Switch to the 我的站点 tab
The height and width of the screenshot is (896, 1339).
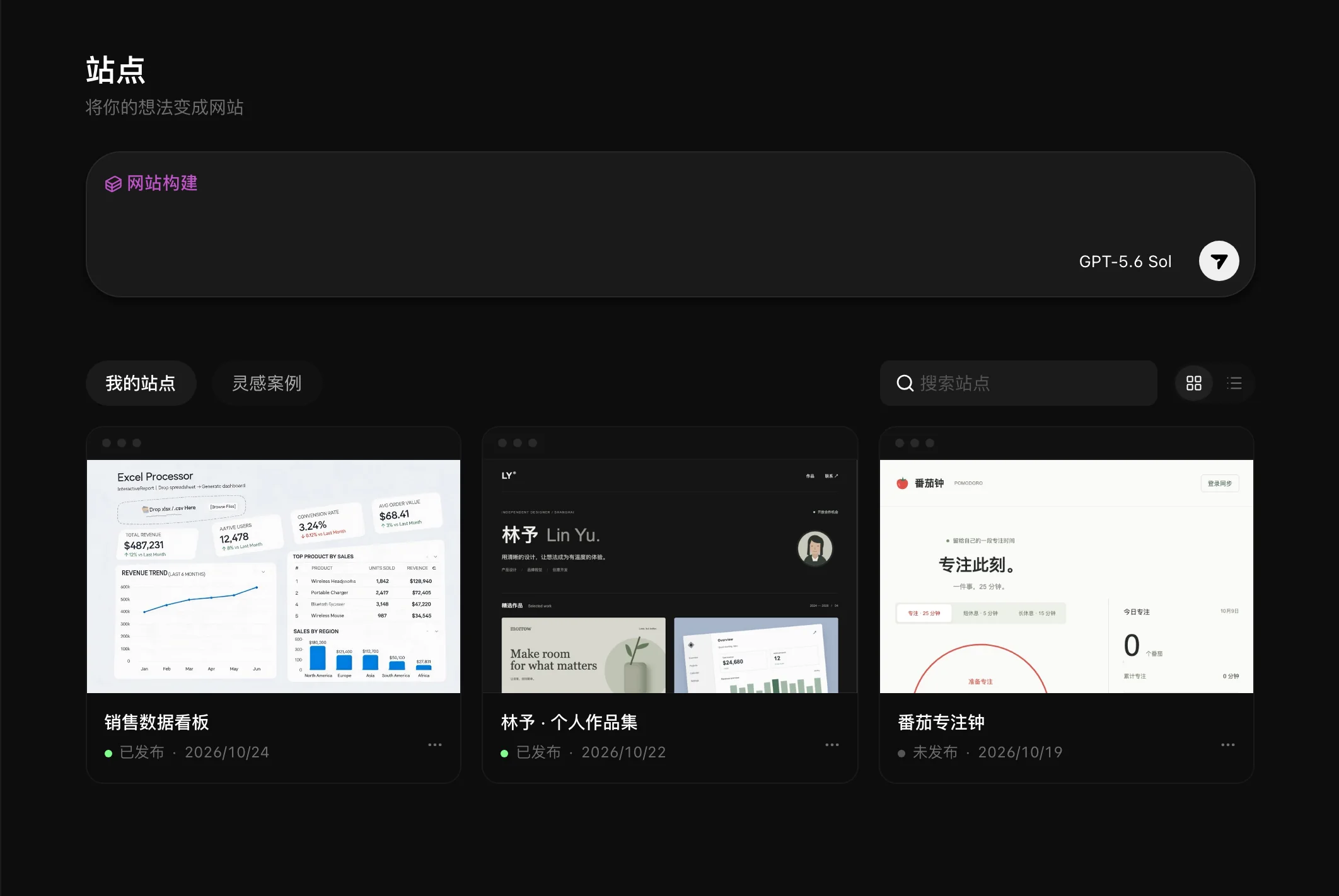(141, 383)
